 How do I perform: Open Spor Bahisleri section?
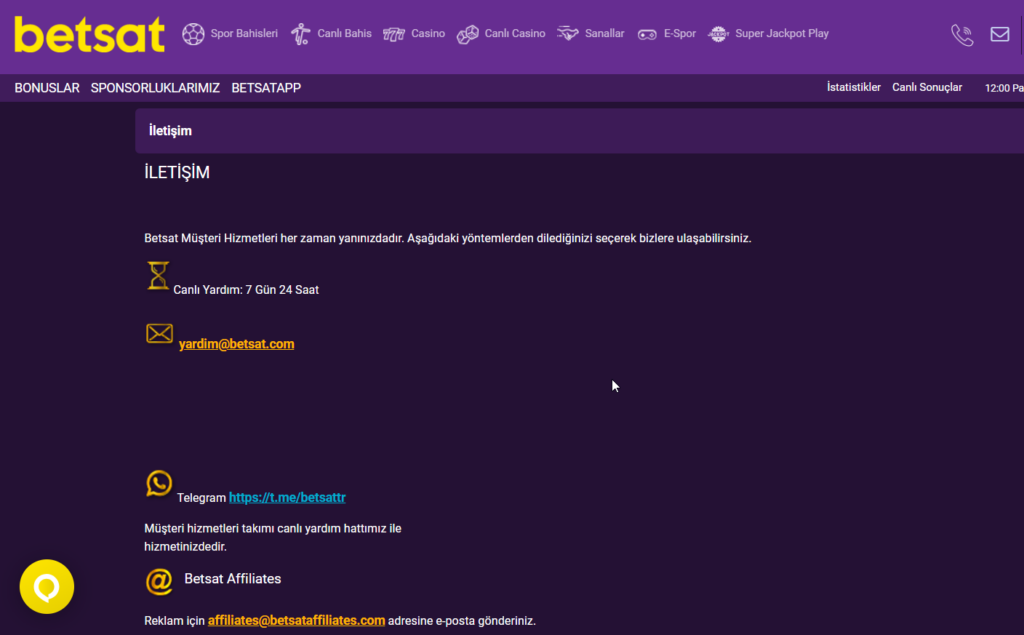244,33
